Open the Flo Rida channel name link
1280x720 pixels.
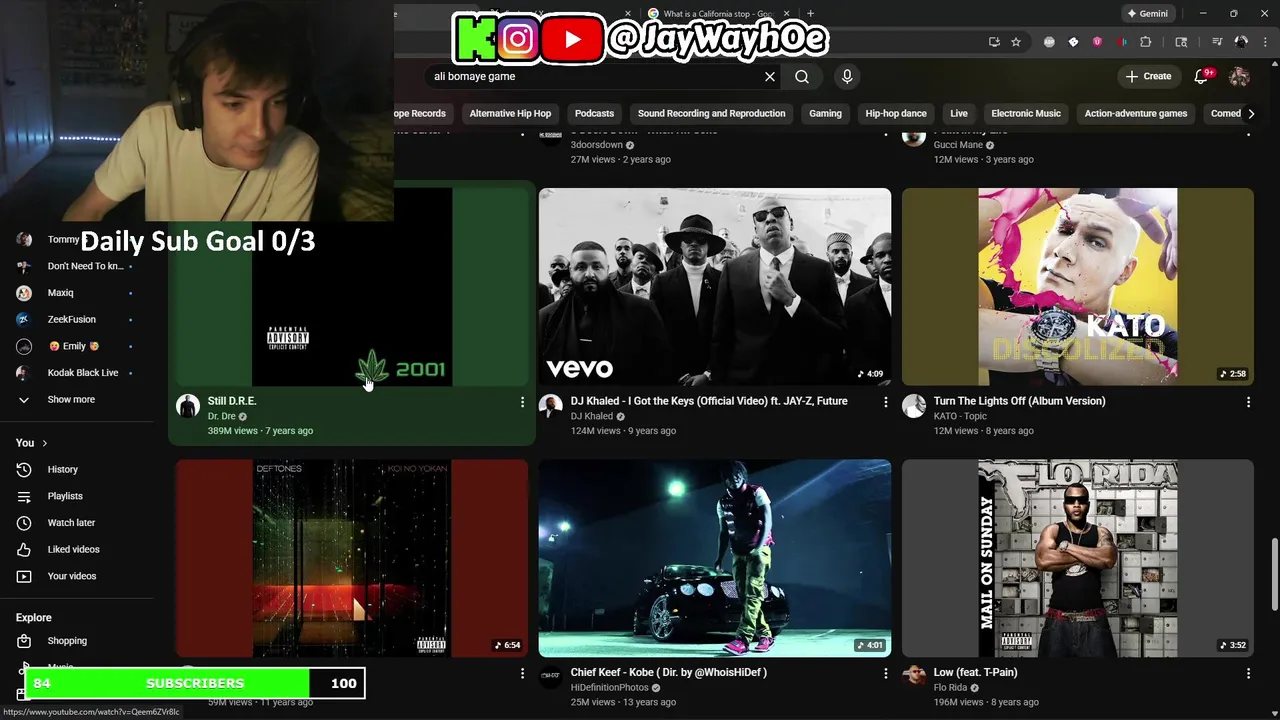click(950, 688)
